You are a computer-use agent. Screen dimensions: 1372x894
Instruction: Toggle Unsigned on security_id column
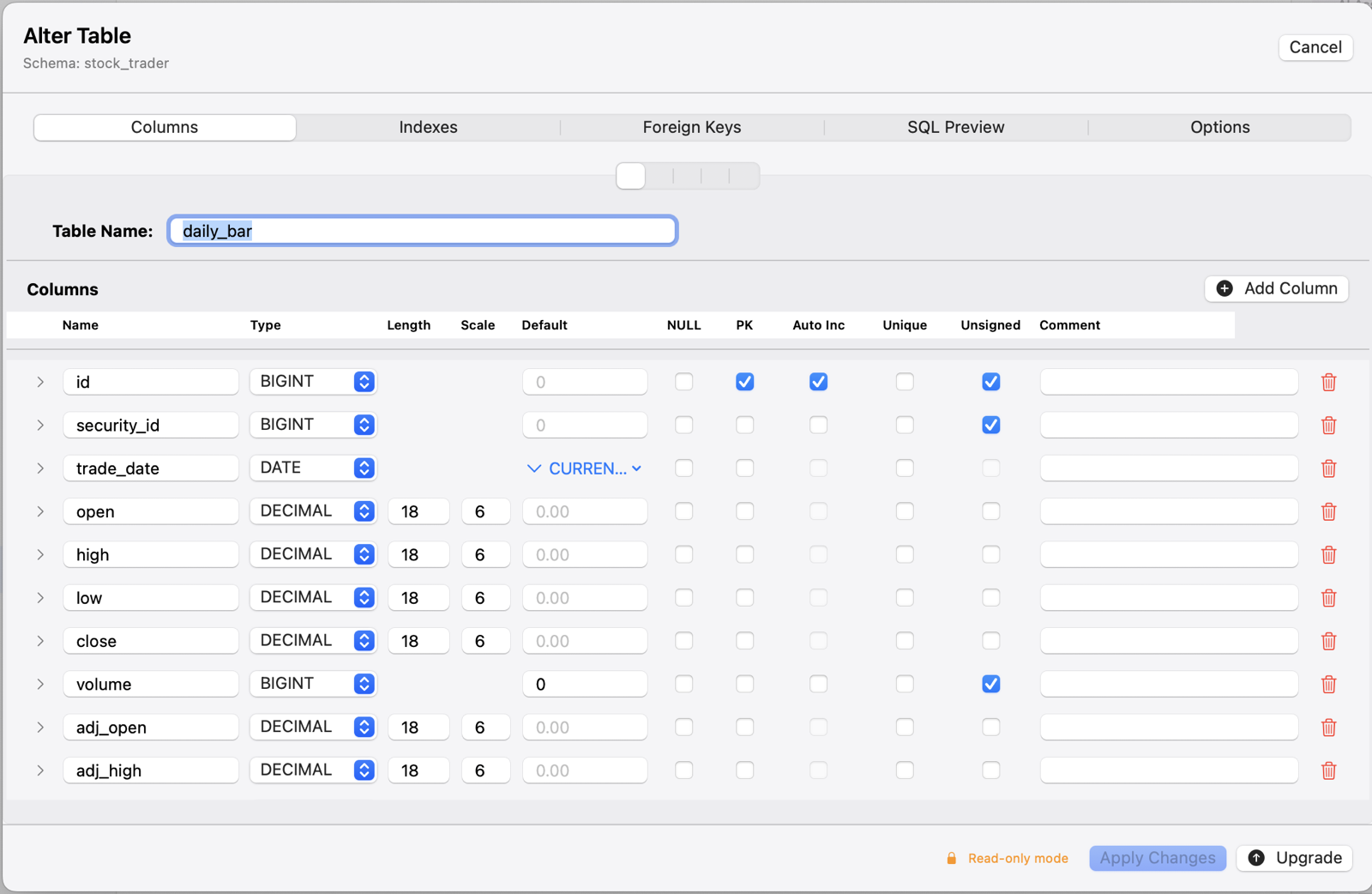tap(991, 425)
